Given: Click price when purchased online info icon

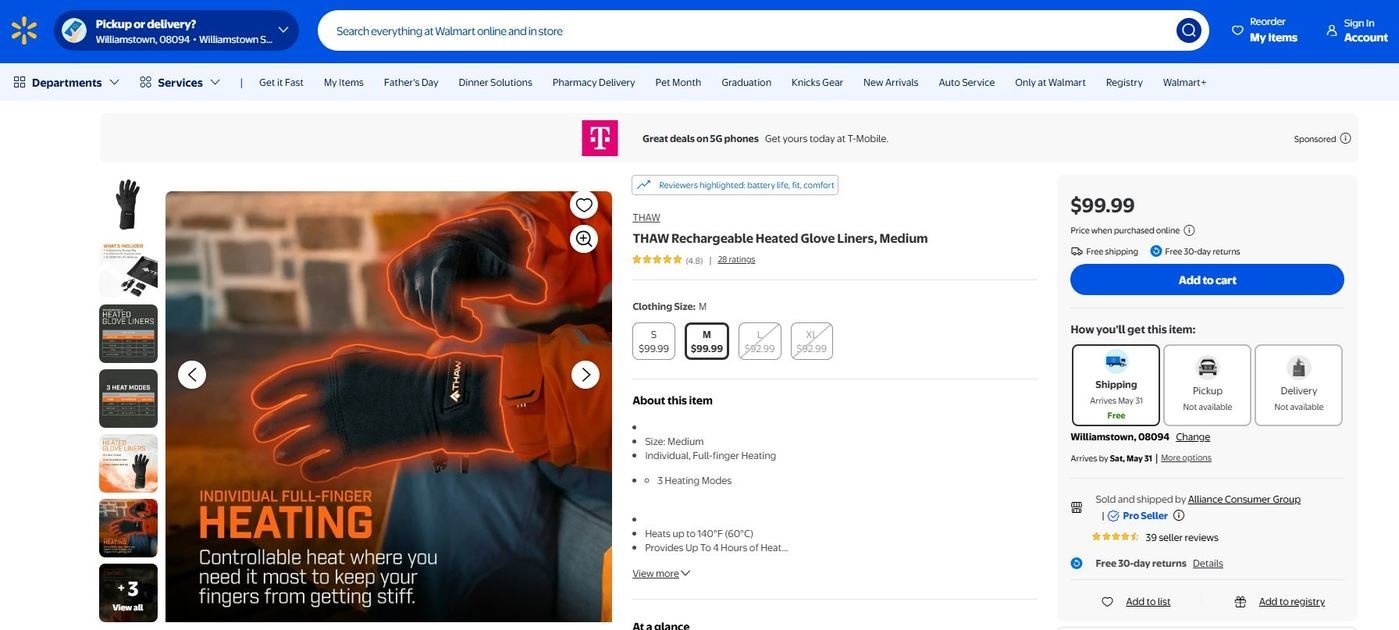Looking at the screenshot, I should click(1189, 230).
